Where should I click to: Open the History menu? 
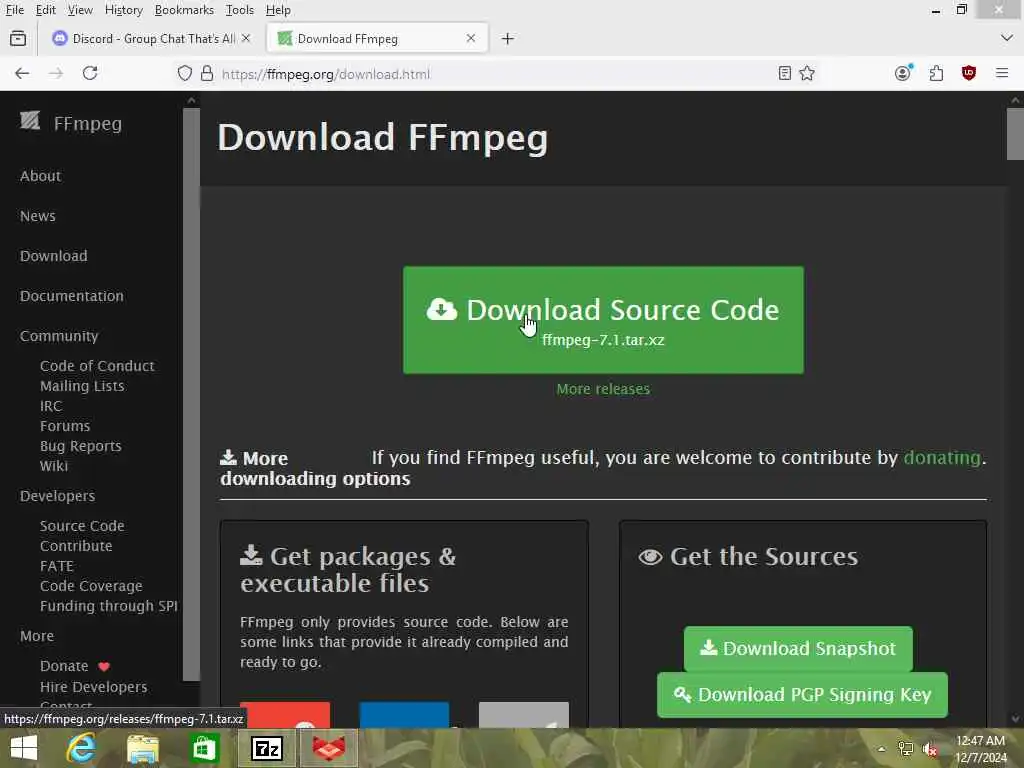(123, 10)
